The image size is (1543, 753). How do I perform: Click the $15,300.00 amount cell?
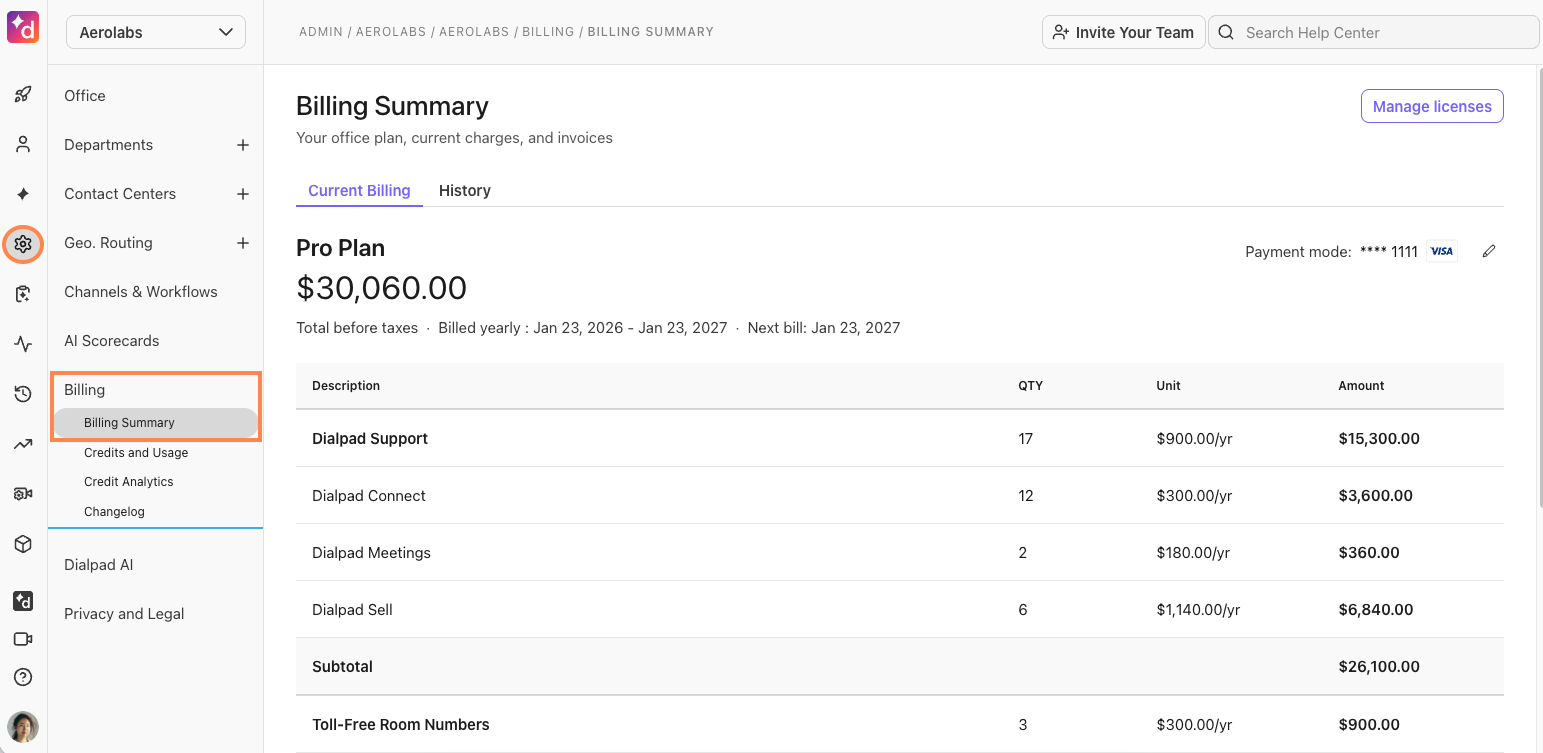(1379, 439)
